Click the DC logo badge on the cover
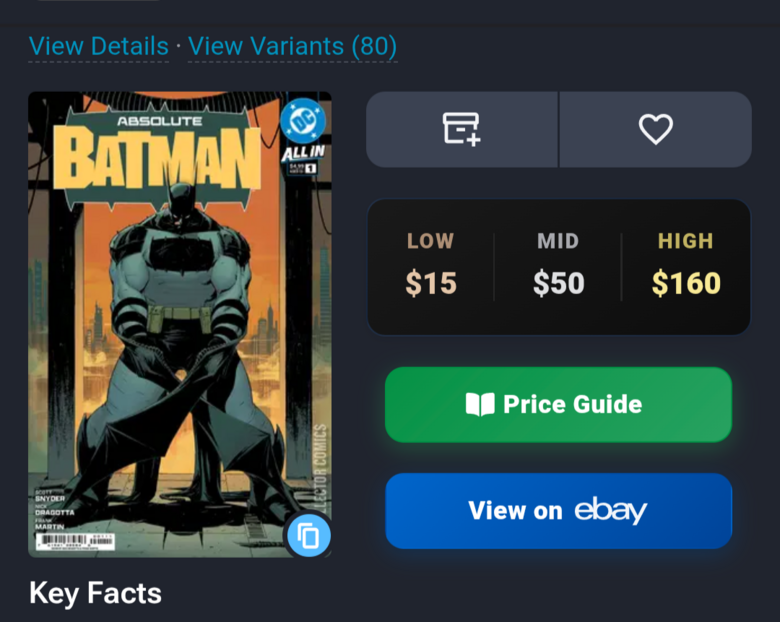 (298, 120)
